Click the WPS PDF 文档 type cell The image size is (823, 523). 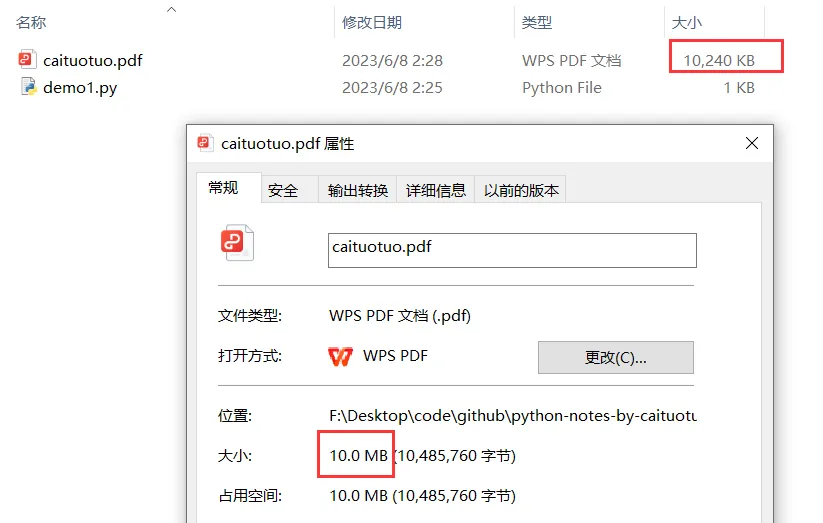point(572,60)
